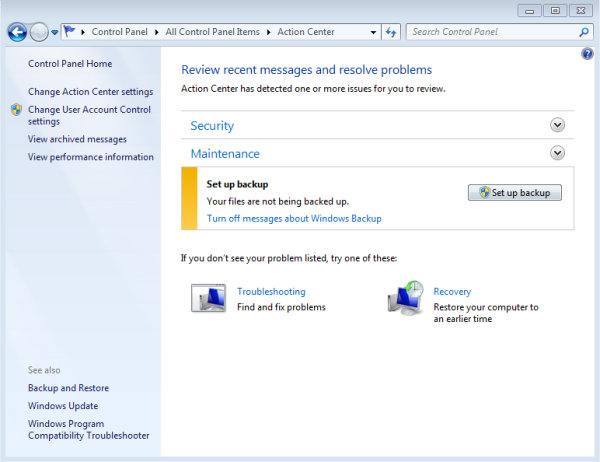Minimize the Action Center window
Viewport: 600px width, 462px height.
pyautogui.click(x=529, y=11)
